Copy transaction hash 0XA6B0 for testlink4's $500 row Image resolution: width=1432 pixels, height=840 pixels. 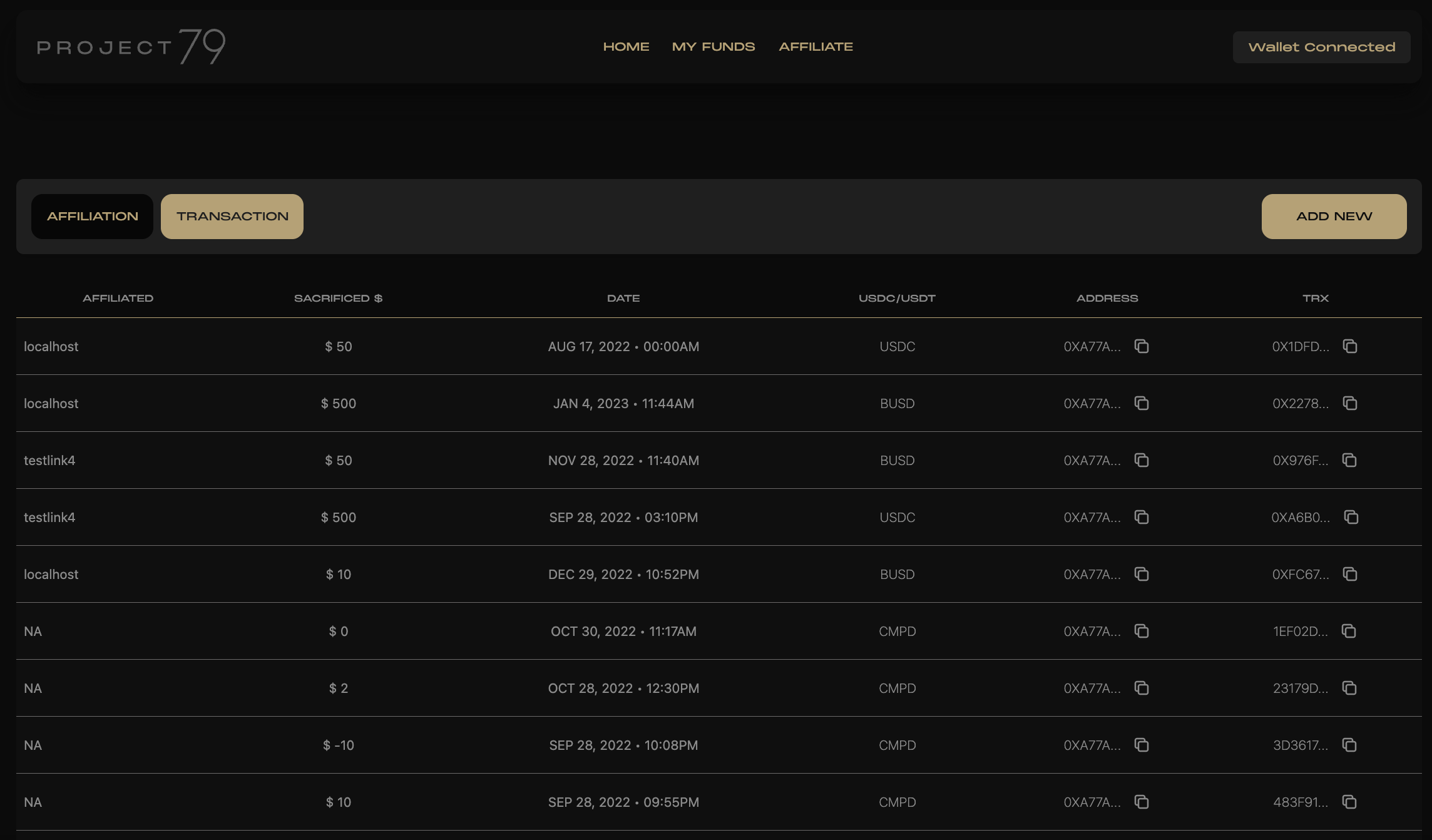[1351, 517]
